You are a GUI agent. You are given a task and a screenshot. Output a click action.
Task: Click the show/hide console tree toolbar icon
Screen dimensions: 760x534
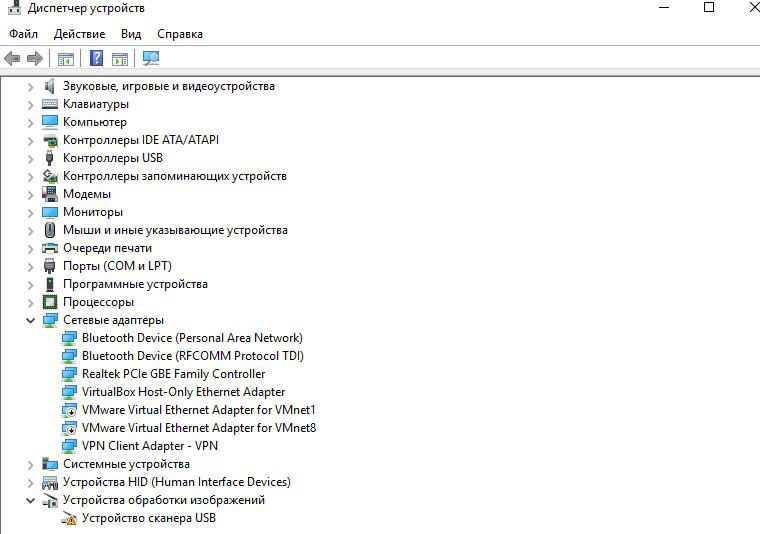click(65, 59)
